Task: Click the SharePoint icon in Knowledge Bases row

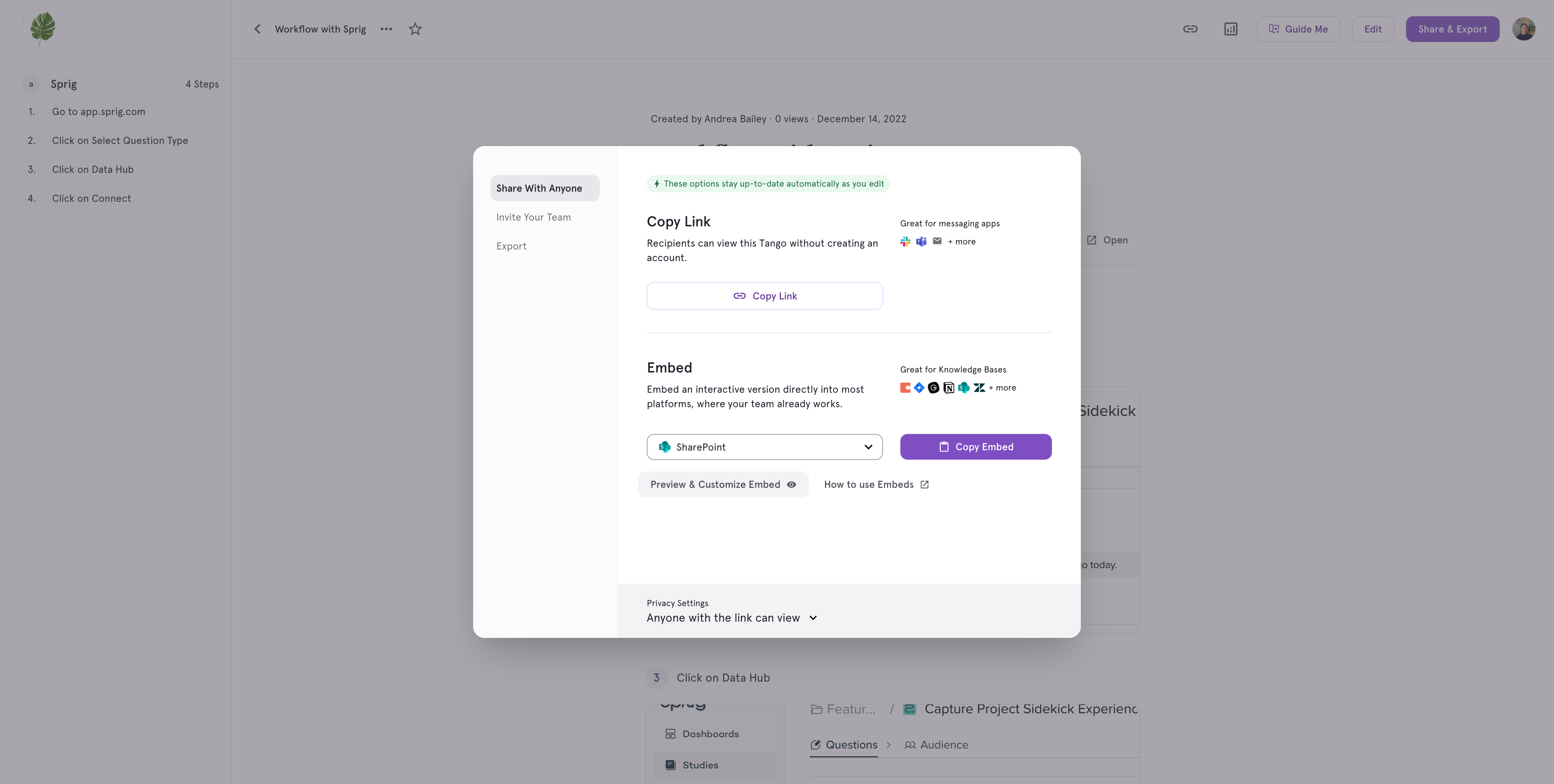Action: point(964,388)
